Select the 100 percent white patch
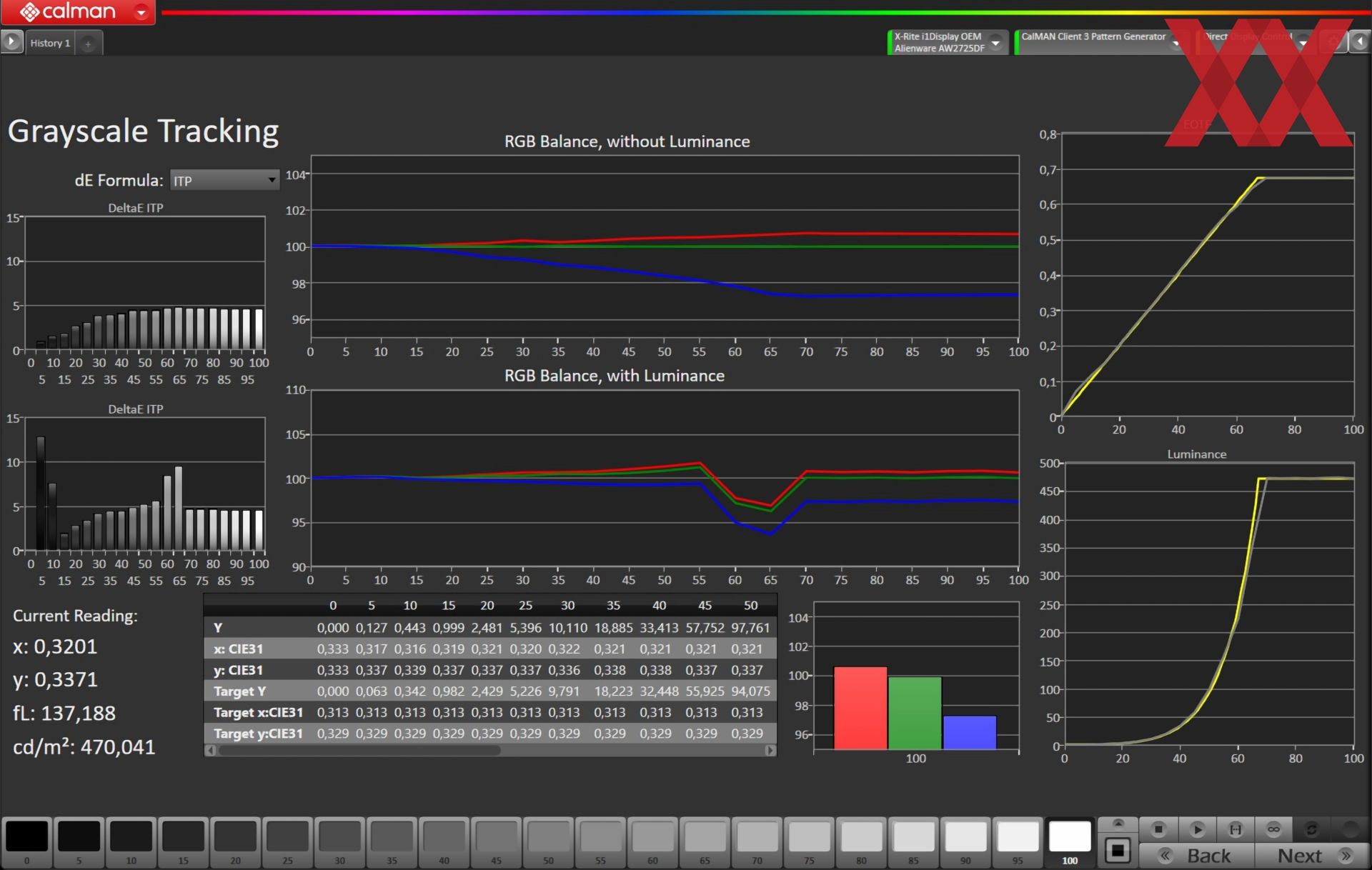The width and height of the screenshot is (1372, 870). pos(1070,841)
